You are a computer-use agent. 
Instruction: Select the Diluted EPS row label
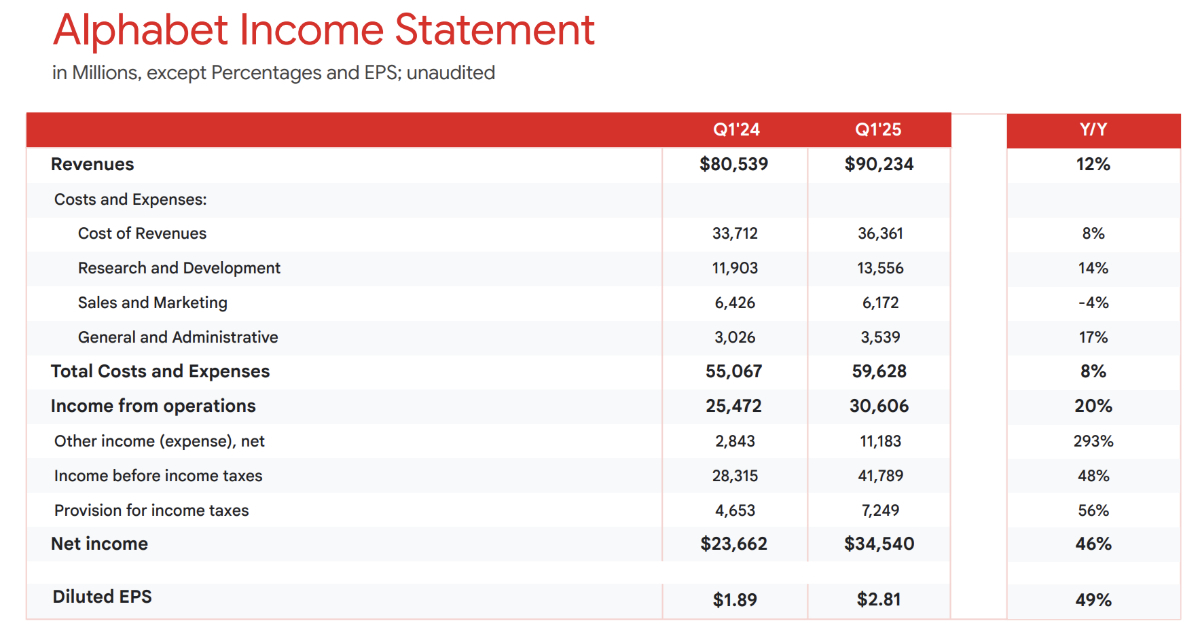click(102, 597)
